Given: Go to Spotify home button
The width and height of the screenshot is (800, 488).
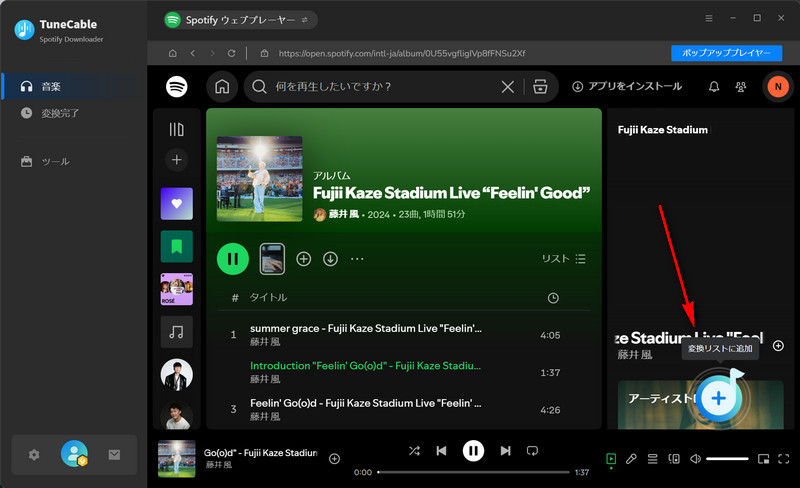Looking at the screenshot, I should pyautogui.click(x=222, y=87).
